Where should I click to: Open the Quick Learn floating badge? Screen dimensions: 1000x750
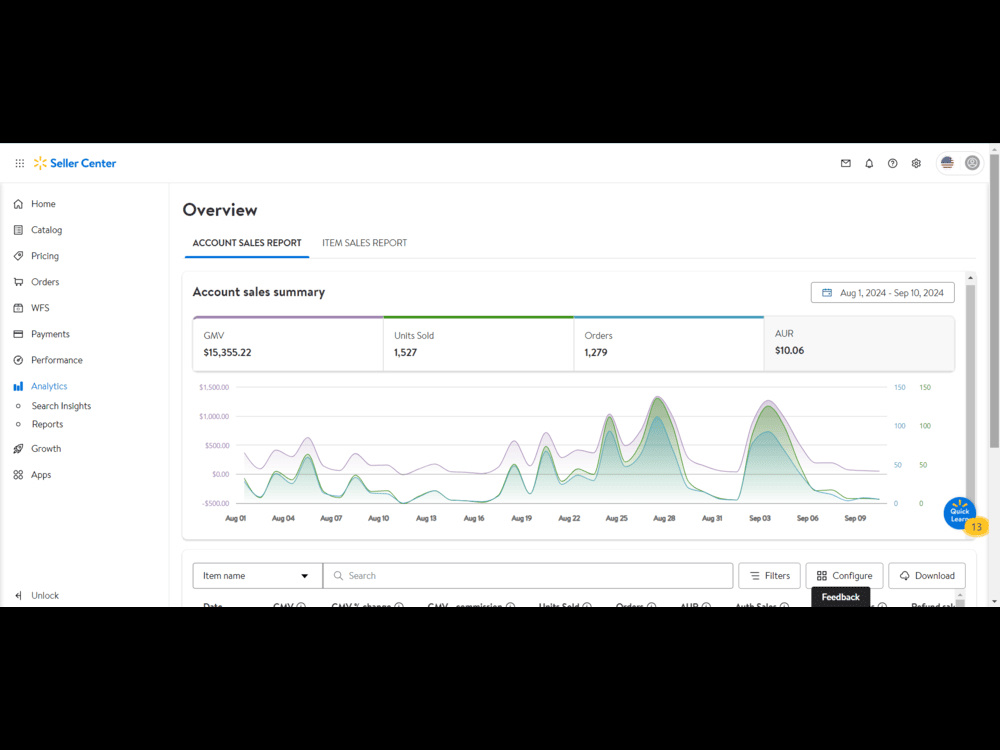(960, 513)
